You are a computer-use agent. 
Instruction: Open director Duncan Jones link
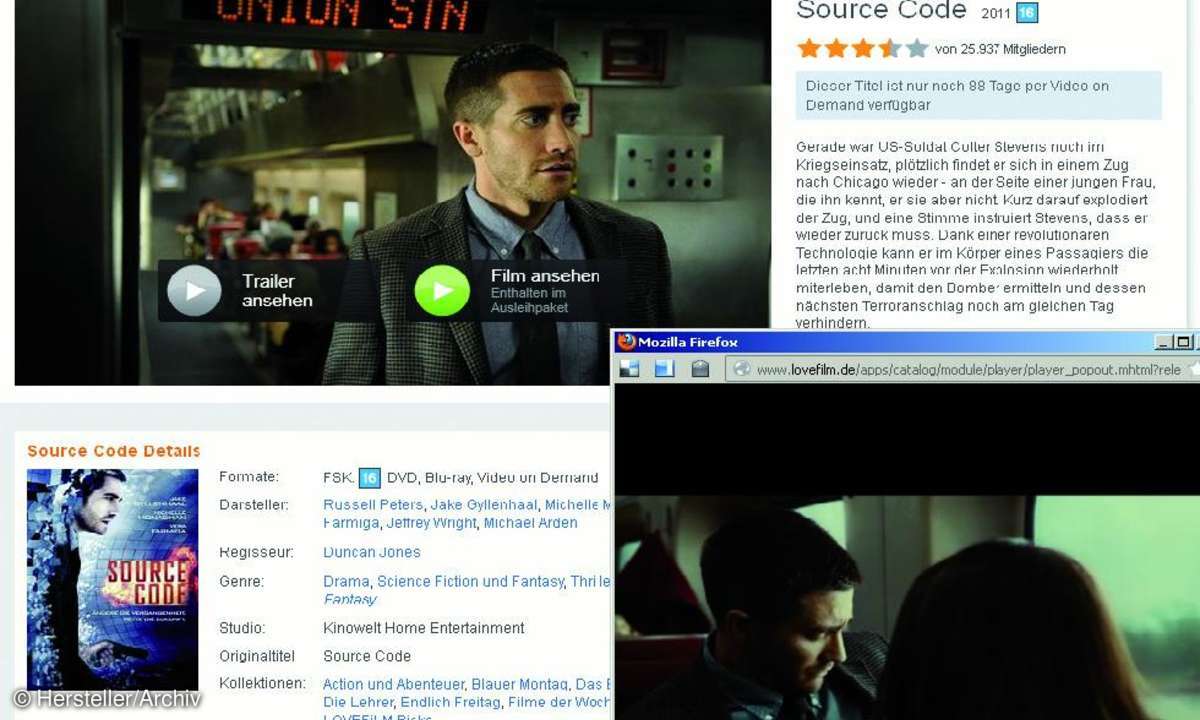click(372, 552)
